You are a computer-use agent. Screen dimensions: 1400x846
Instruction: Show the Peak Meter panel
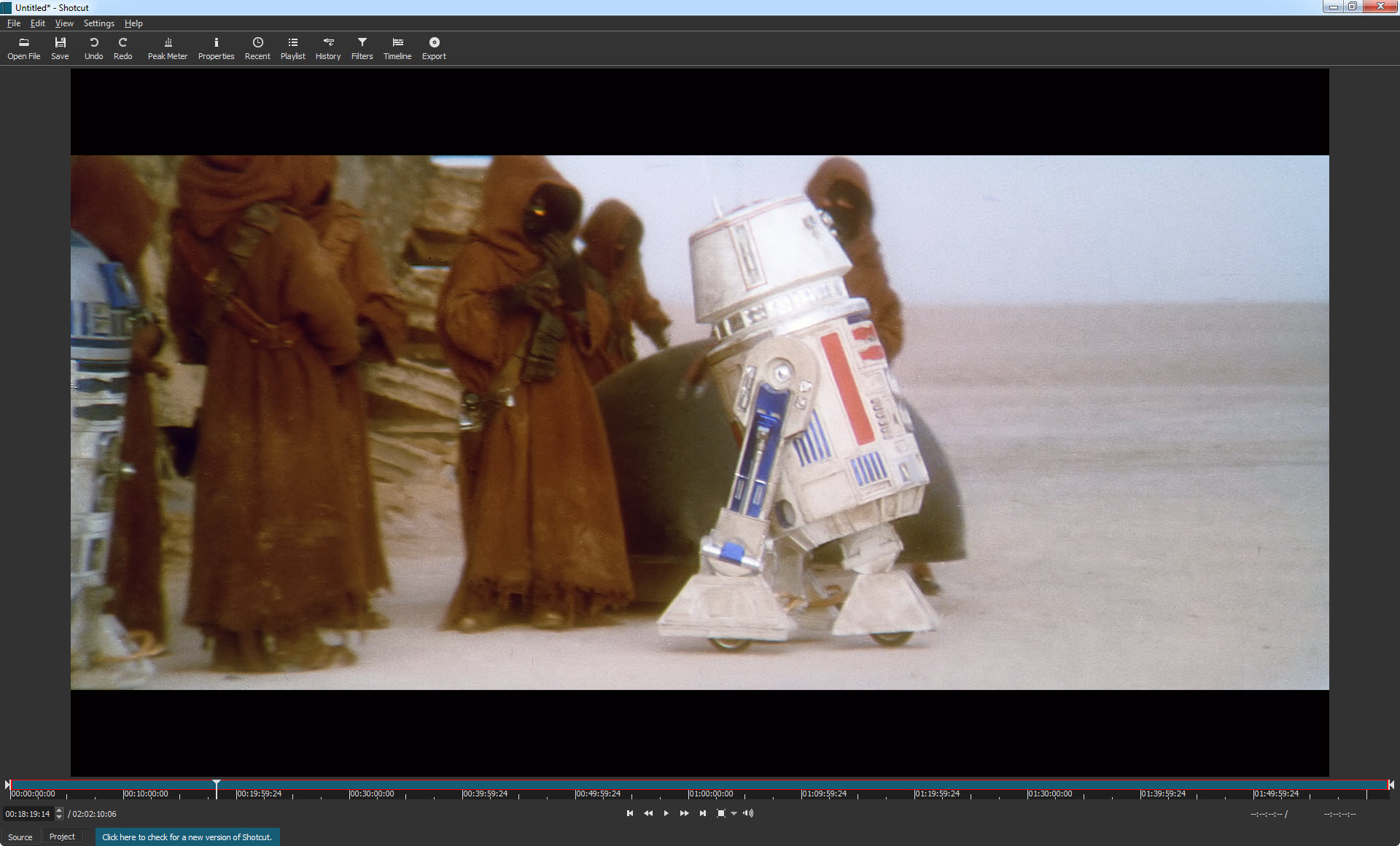click(x=168, y=48)
